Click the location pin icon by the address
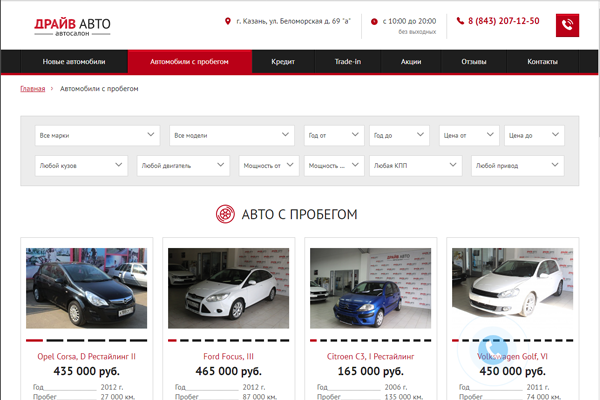This screenshot has height=400, width=600. [228, 21]
